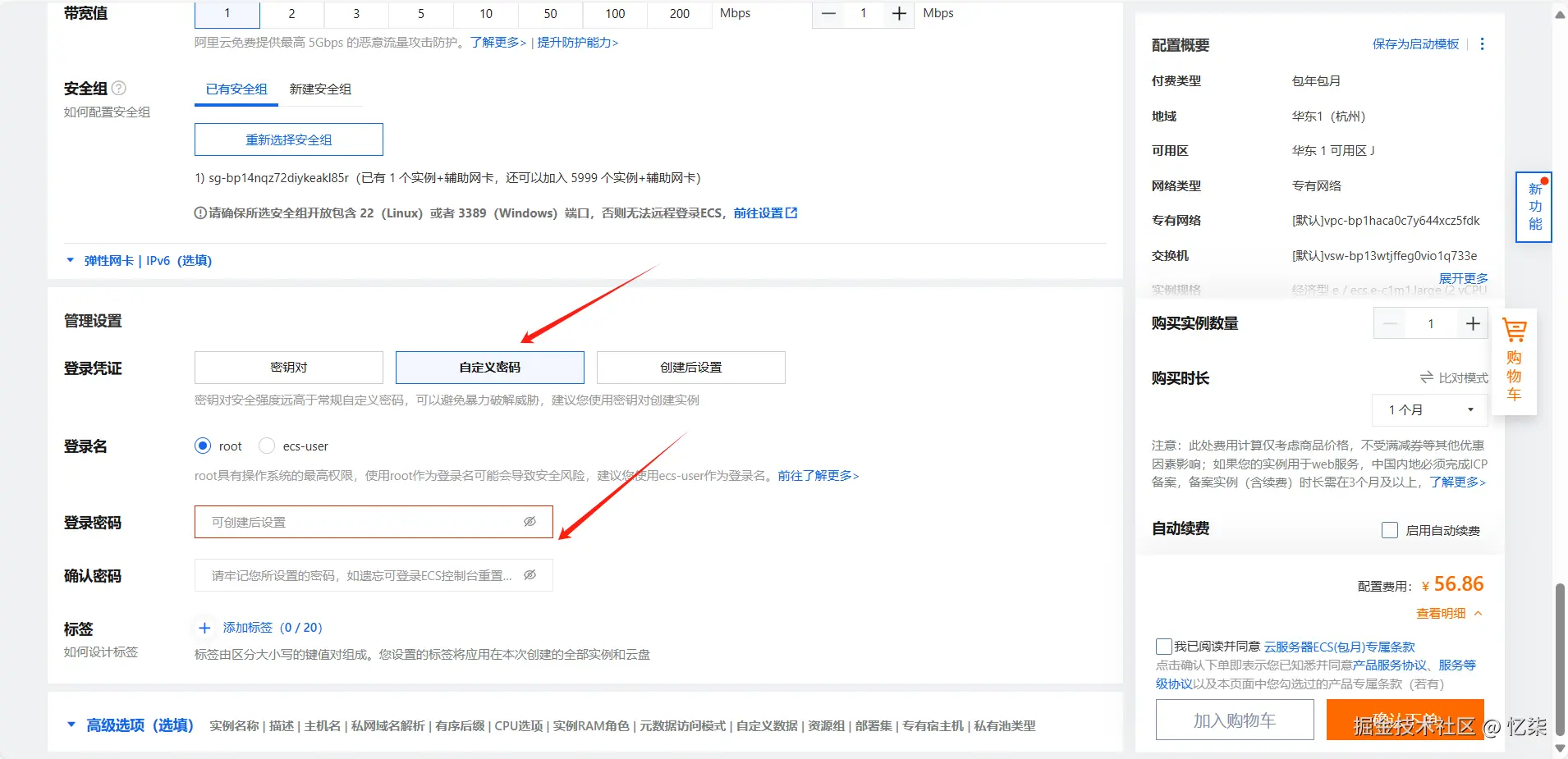Select root as login name
1568x759 pixels.
(x=203, y=446)
